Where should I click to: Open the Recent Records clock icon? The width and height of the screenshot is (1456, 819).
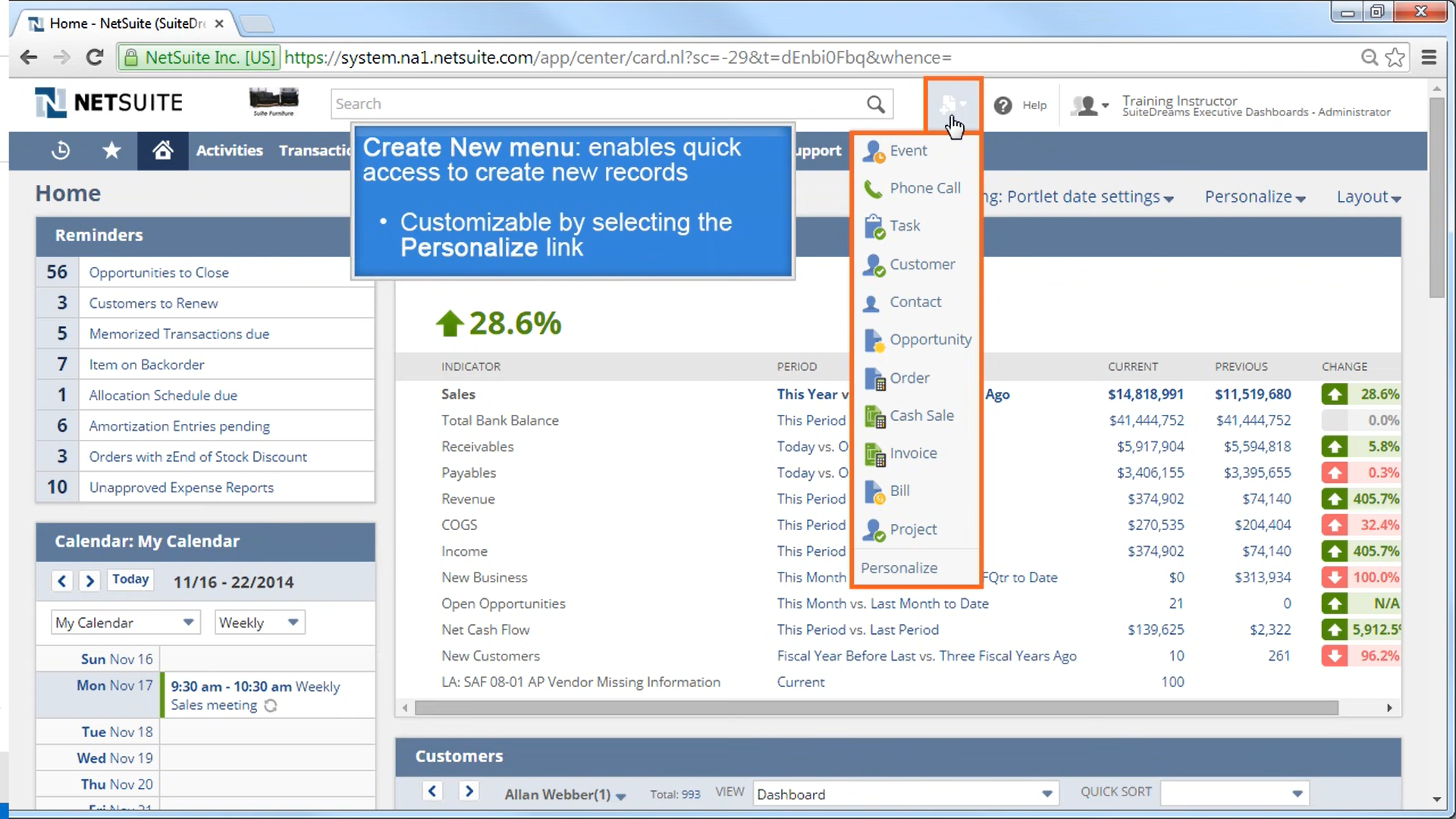(x=61, y=150)
